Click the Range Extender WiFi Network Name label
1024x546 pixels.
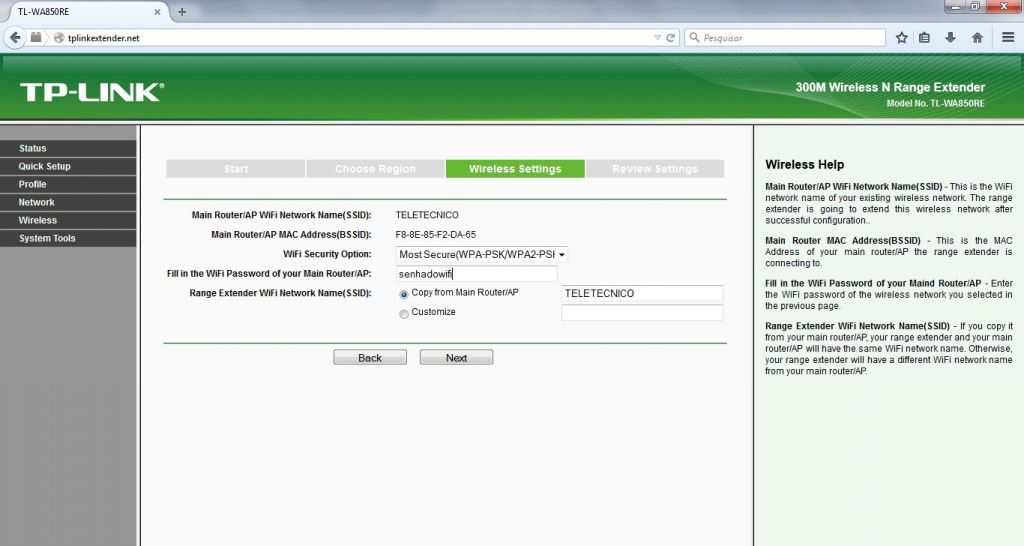(280, 293)
